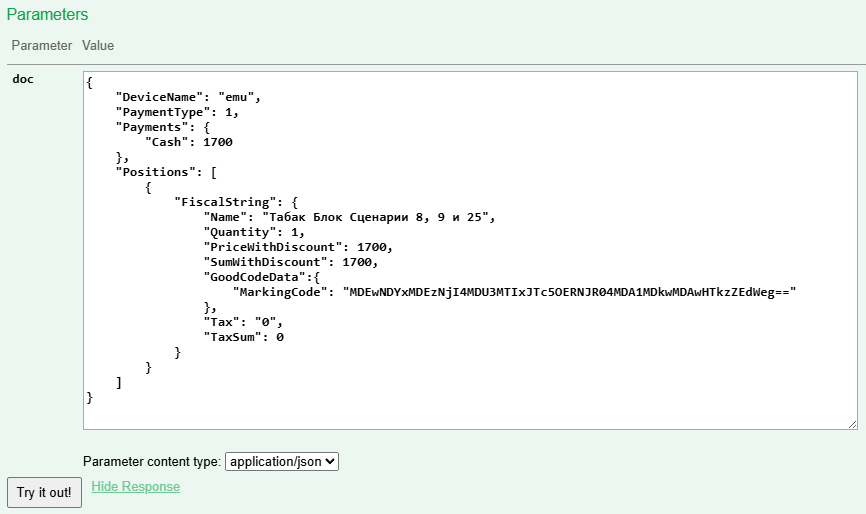Place cursor on the FiscalString line
The width and height of the screenshot is (866, 514).
[236, 202]
